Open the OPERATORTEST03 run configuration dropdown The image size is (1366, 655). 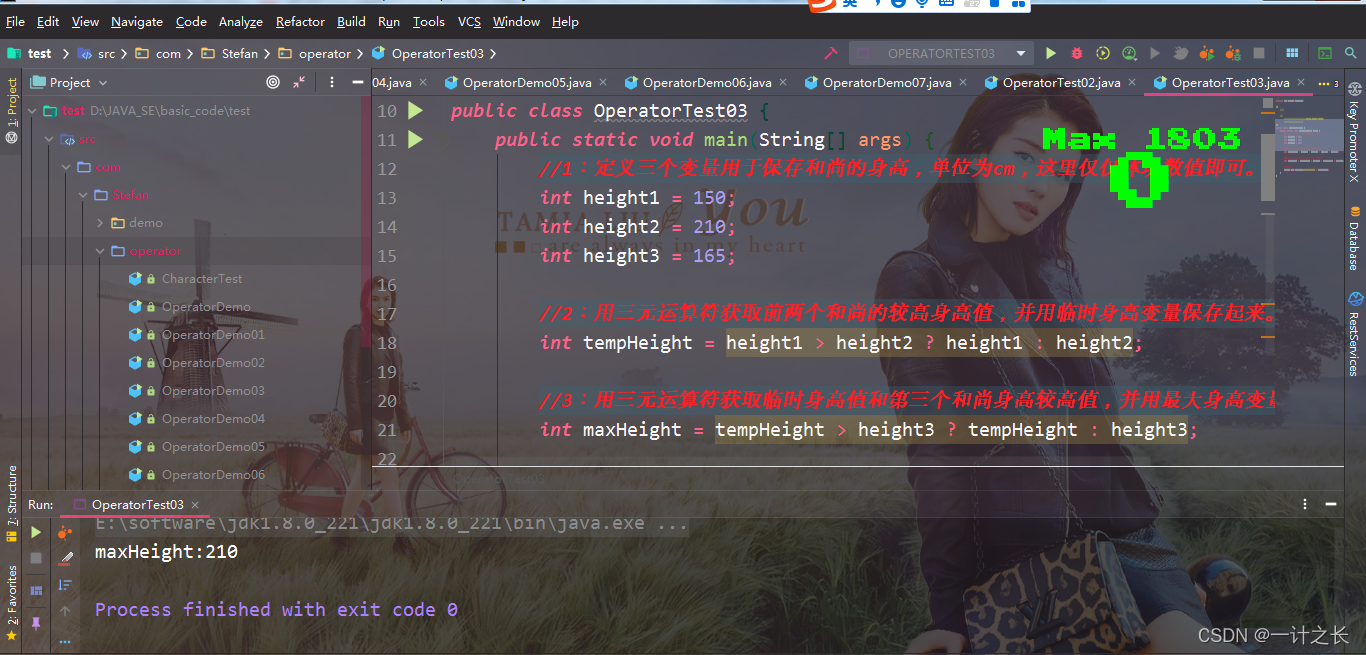tap(940, 53)
